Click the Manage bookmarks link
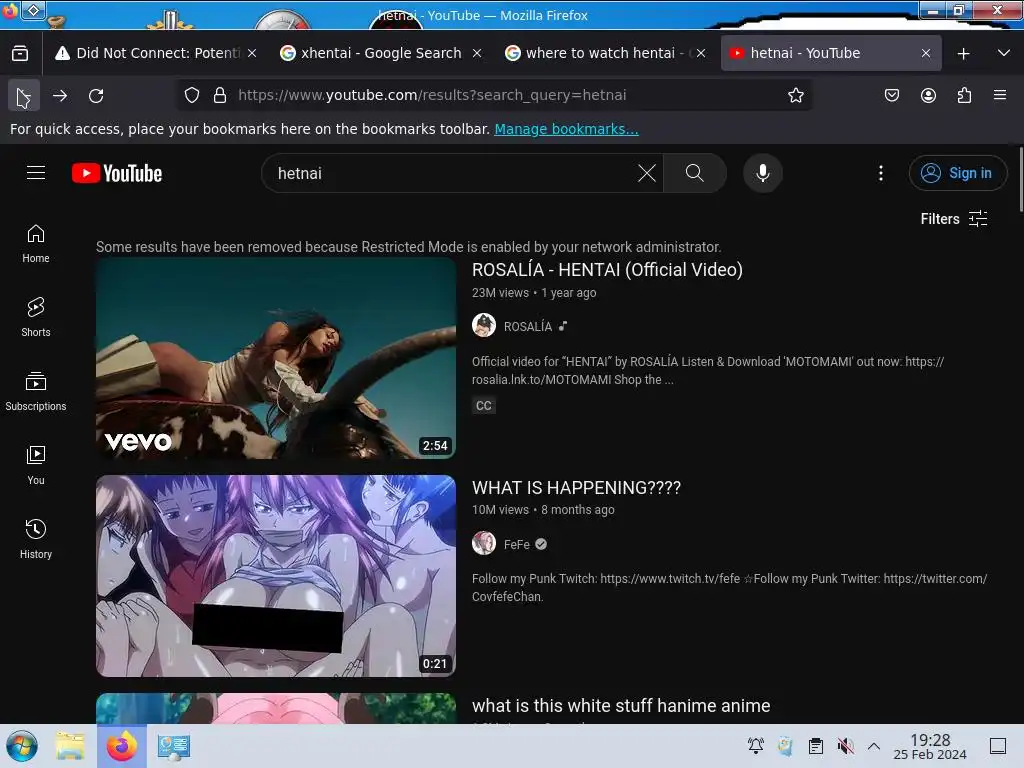 coord(566,129)
